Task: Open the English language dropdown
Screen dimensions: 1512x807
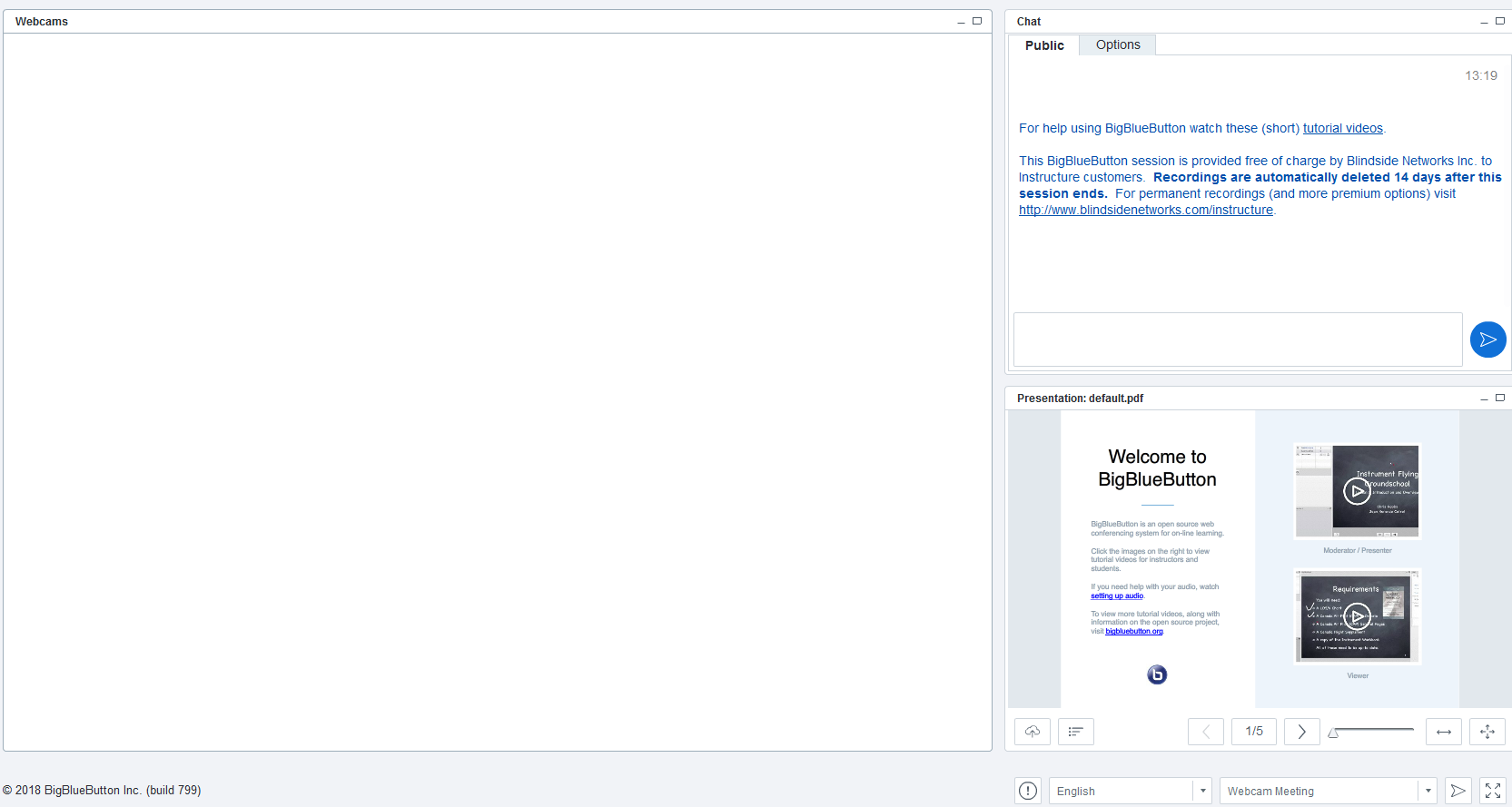Action: [1131, 791]
